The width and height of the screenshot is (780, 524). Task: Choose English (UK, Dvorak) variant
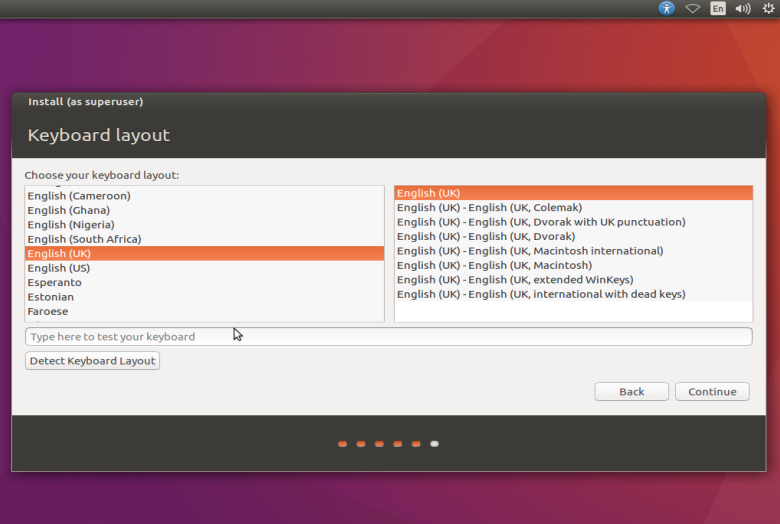574,236
